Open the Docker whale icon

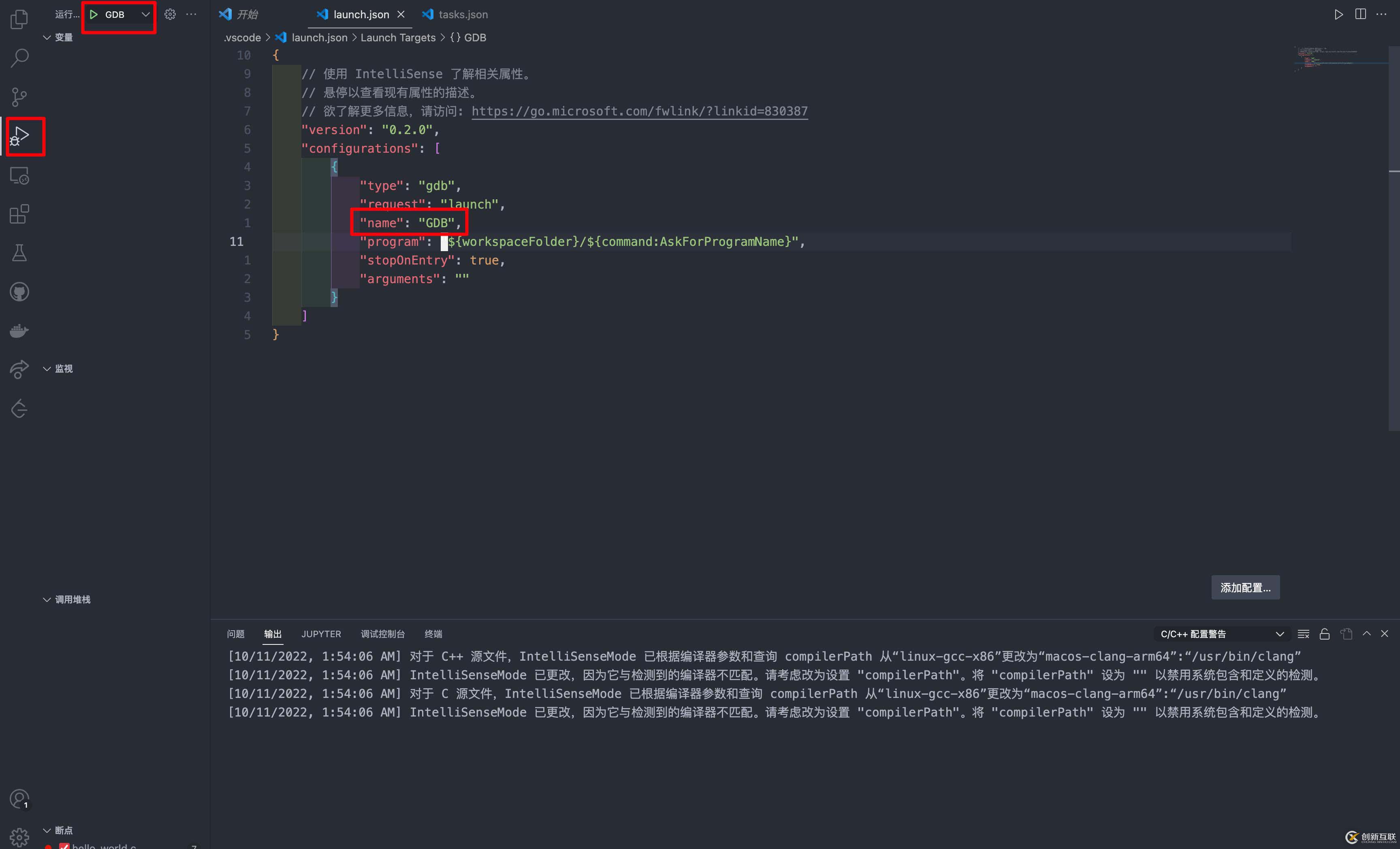pos(19,331)
